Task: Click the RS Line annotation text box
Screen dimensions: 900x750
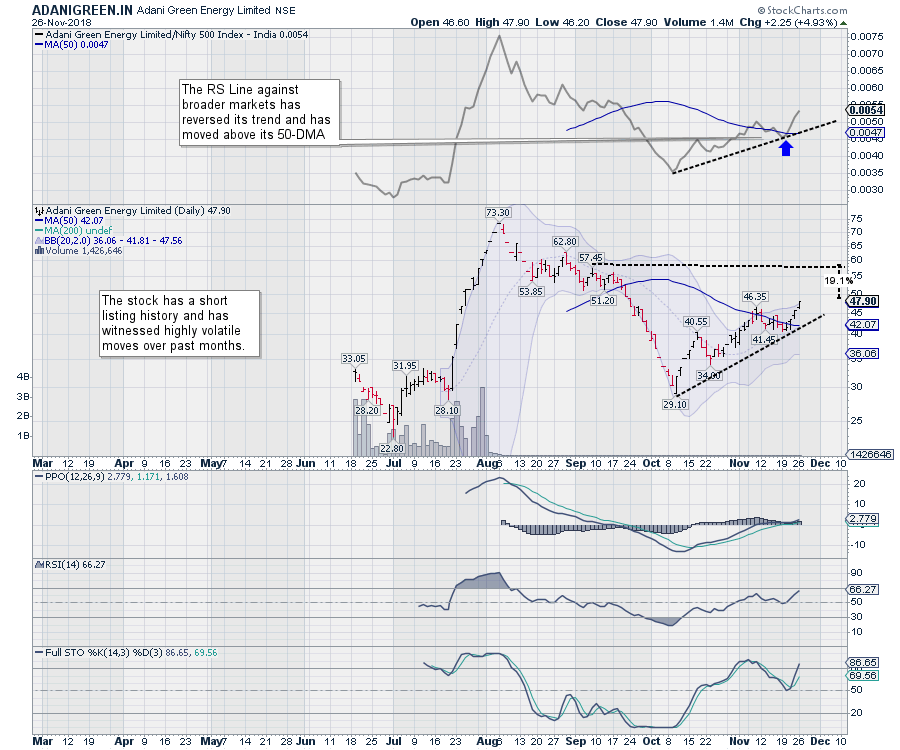Action: click(x=259, y=112)
